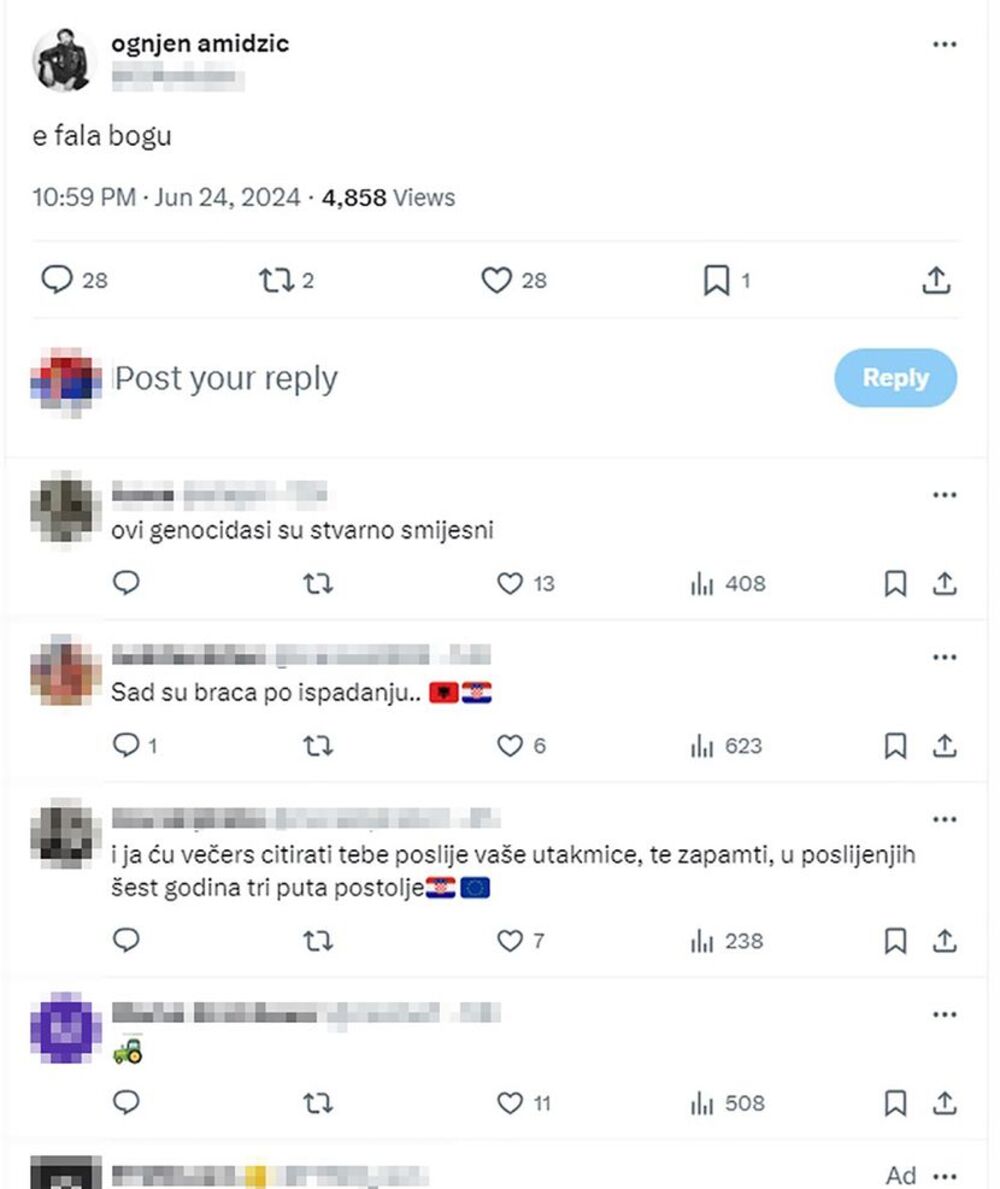Click the Post your reply field
The image size is (1000, 1189).
pyautogui.click(x=226, y=378)
